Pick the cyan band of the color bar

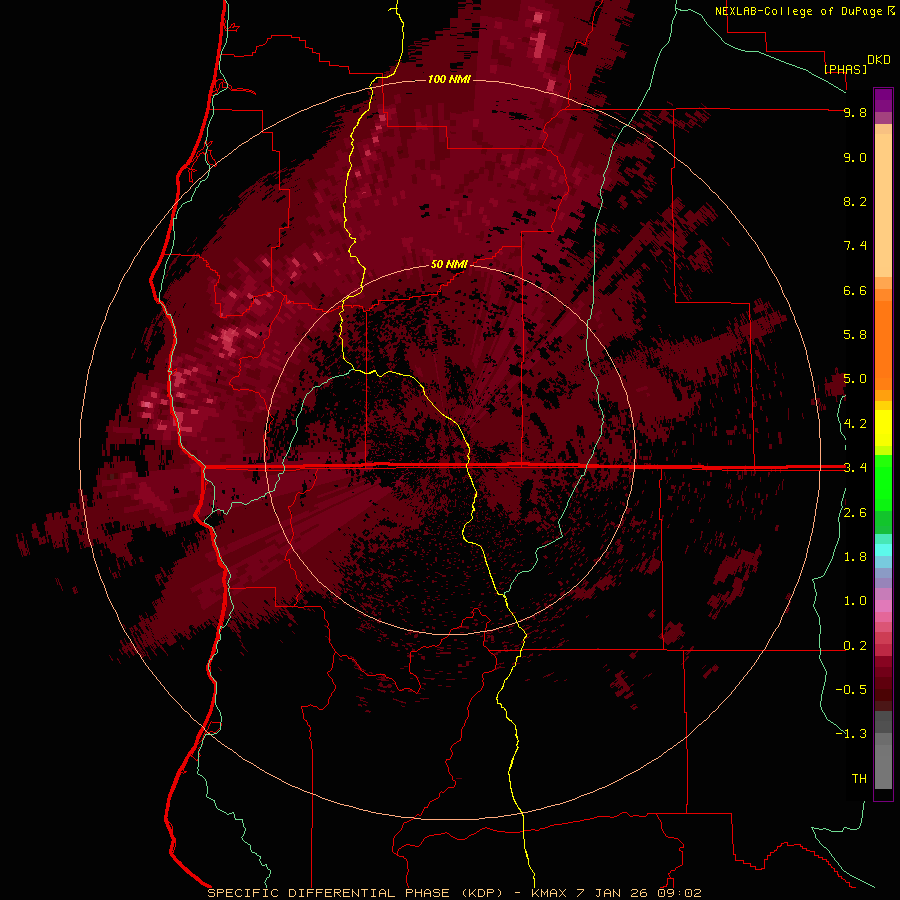tap(883, 550)
